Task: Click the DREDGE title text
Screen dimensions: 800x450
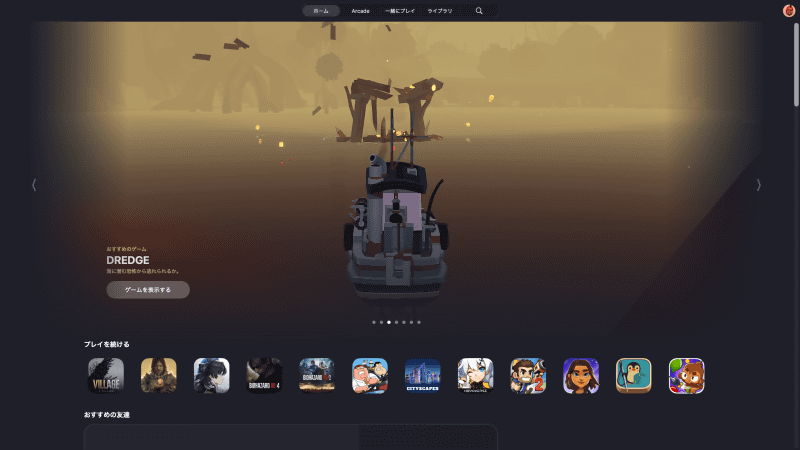Action: 128,260
